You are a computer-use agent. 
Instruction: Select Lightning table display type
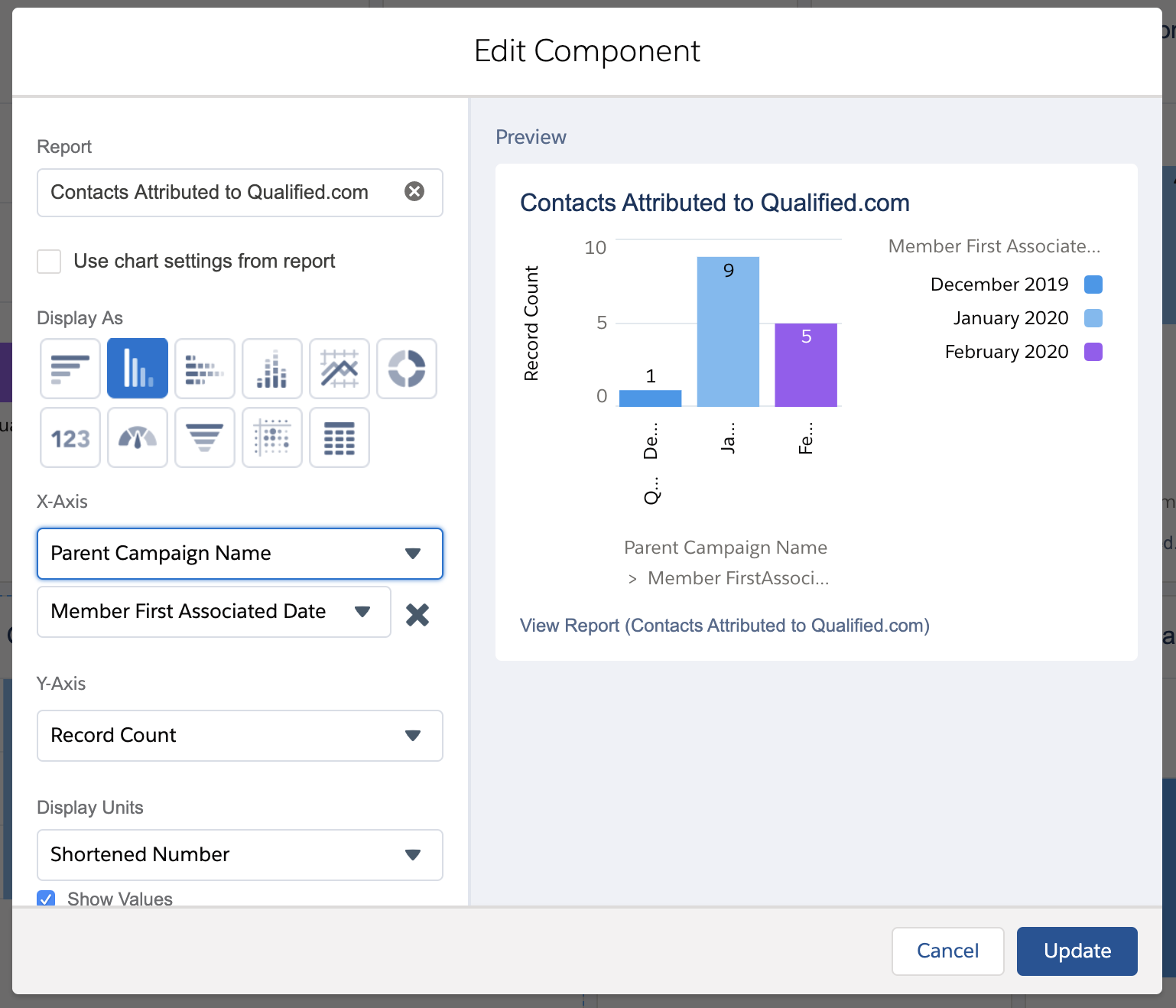[339, 437]
